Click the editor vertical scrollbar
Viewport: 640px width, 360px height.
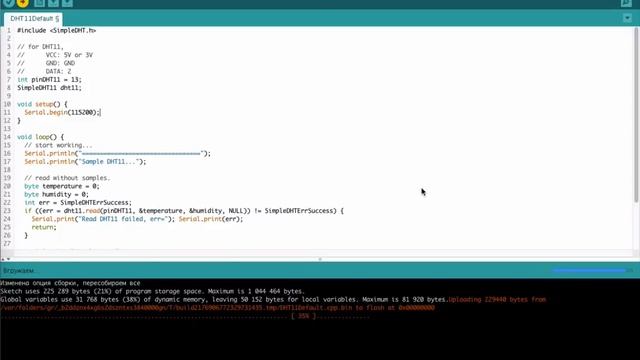pyautogui.click(x=636, y=116)
